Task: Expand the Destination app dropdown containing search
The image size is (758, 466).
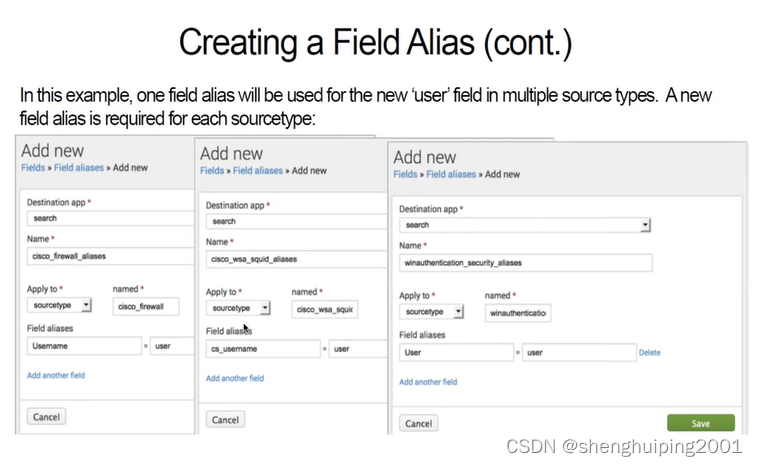Action: [x=526, y=225]
